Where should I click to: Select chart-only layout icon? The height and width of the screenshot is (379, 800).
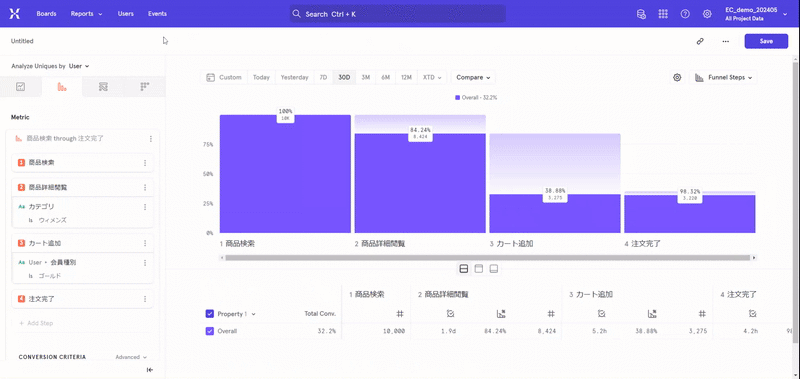click(x=479, y=269)
